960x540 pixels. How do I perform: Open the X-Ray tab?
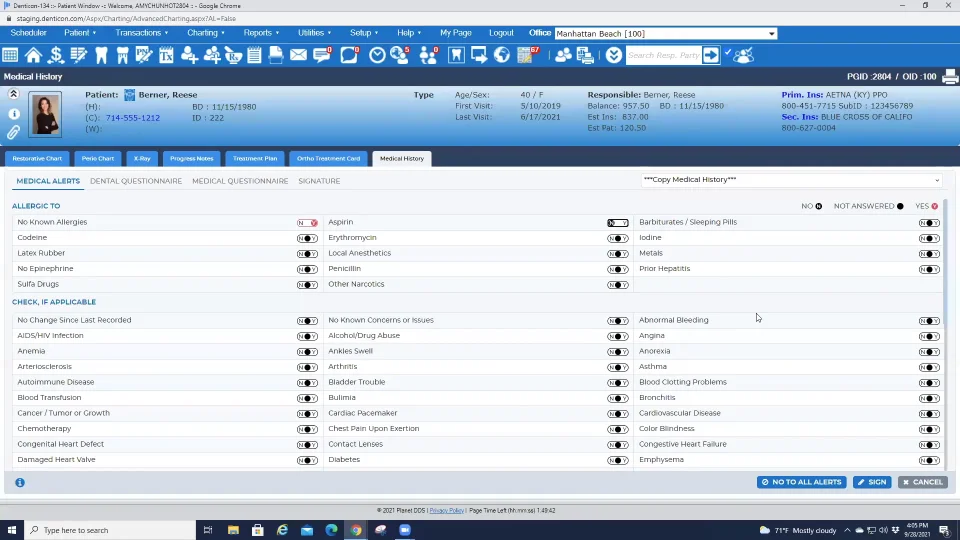142,159
